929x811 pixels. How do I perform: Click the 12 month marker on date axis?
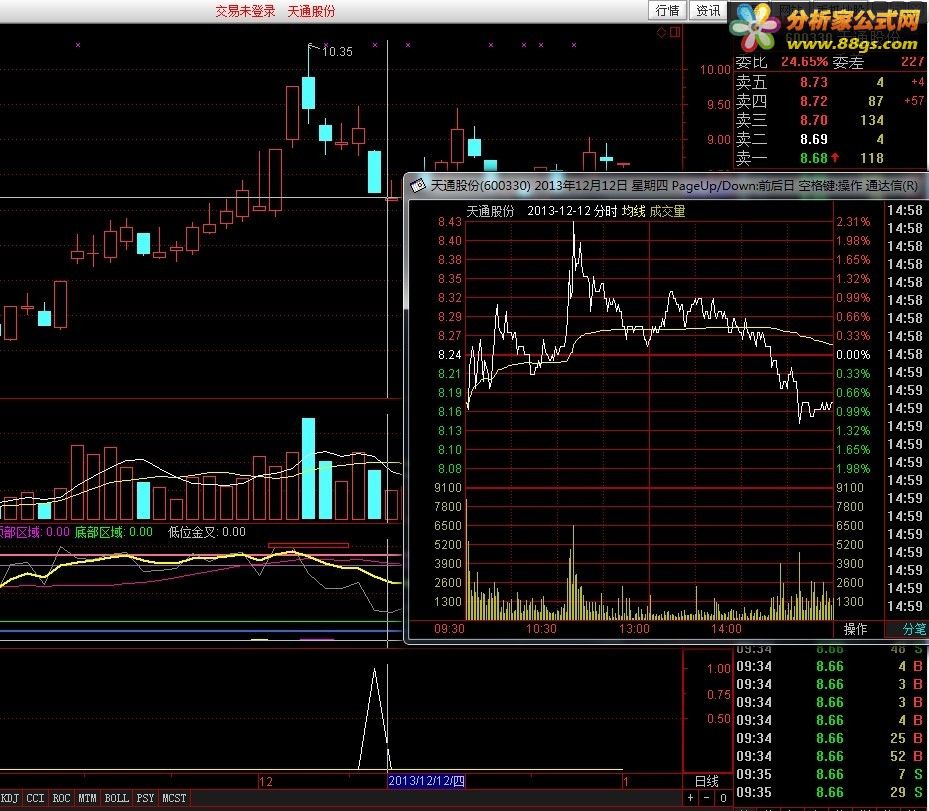pyautogui.click(x=266, y=781)
